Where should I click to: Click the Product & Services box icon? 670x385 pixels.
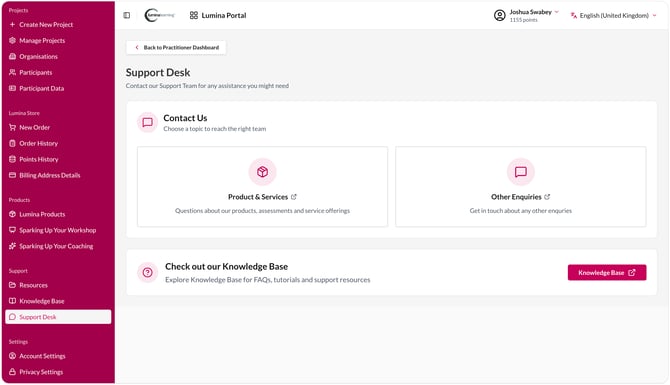(262, 172)
